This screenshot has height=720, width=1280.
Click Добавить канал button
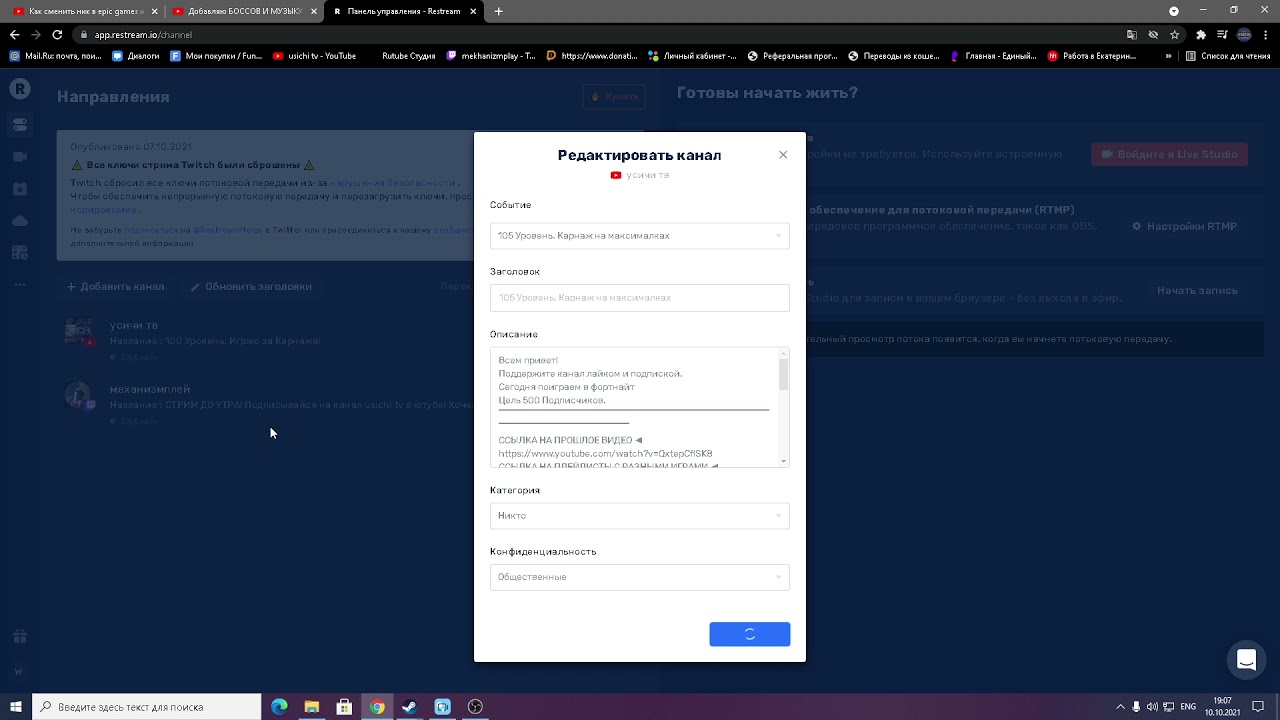pos(115,287)
